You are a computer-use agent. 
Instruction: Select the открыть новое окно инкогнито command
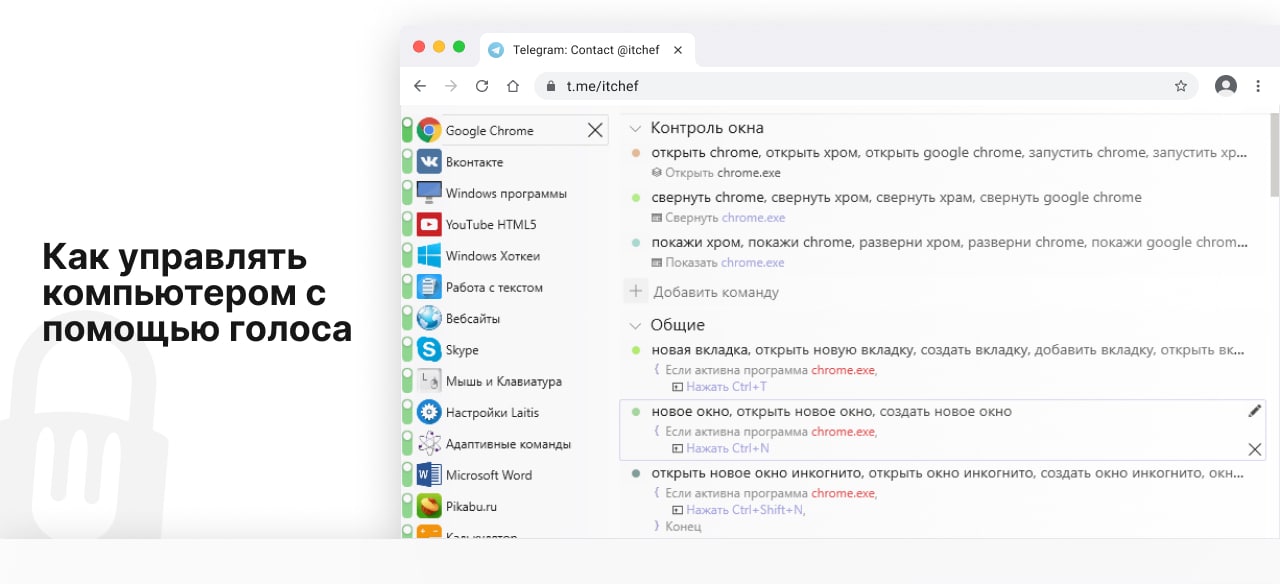(948, 473)
